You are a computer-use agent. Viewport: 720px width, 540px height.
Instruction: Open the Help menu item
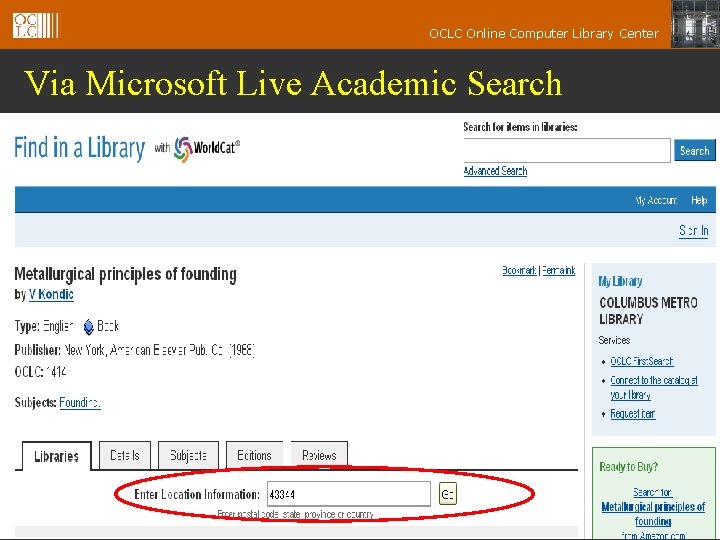pyautogui.click(x=699, y=200)
